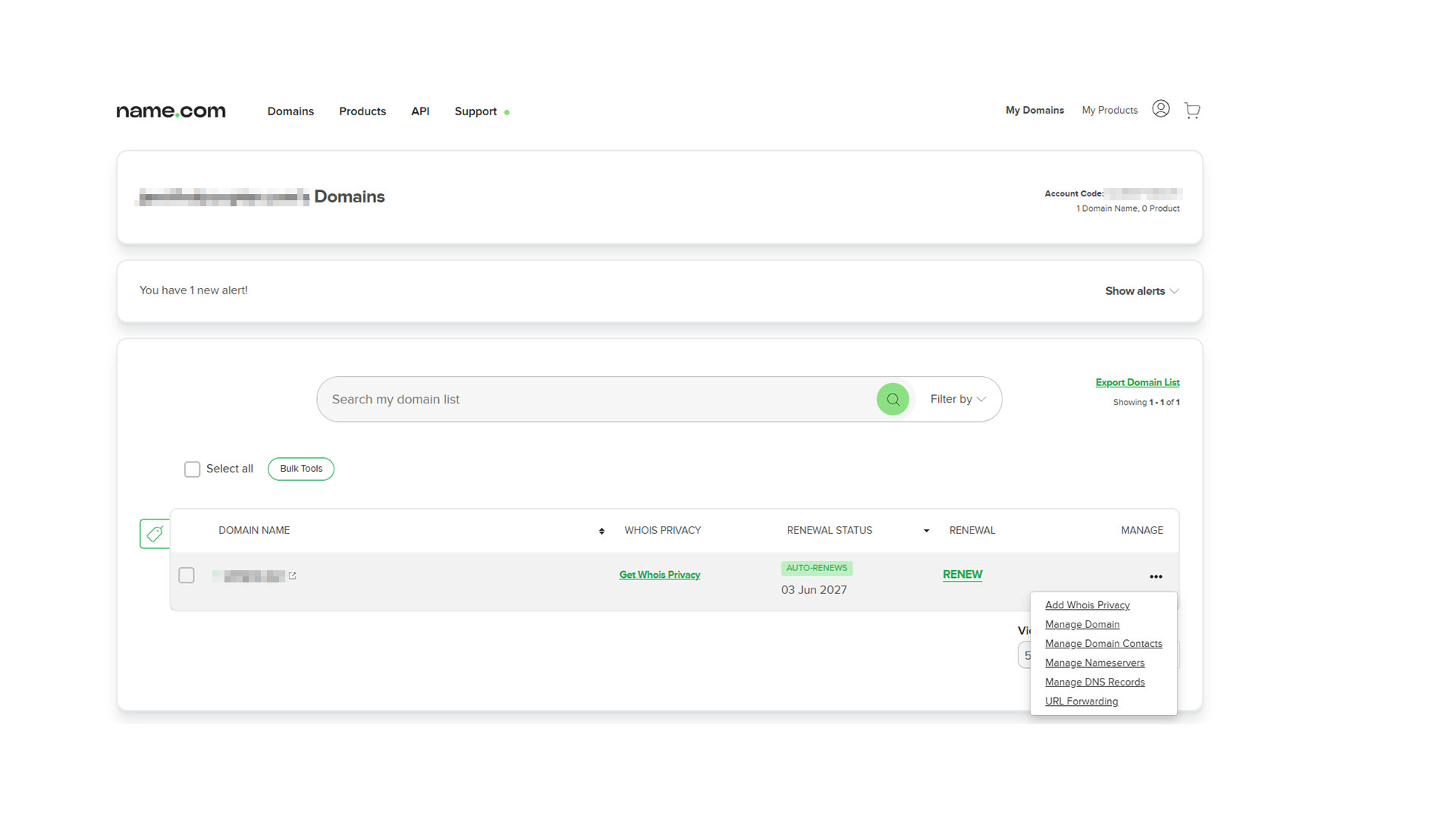This screenshot has height=819, width=1456.
Task: Check the domain row checkbox
Action: (x=187, y=576)
